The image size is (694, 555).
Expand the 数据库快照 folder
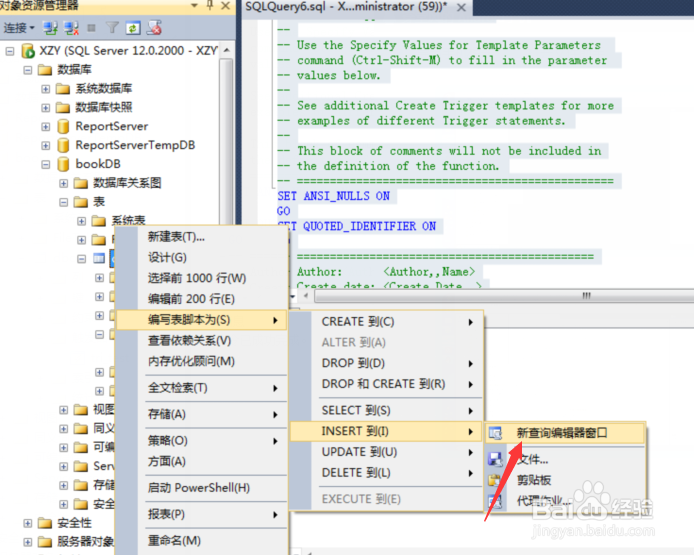pos(46,108)
